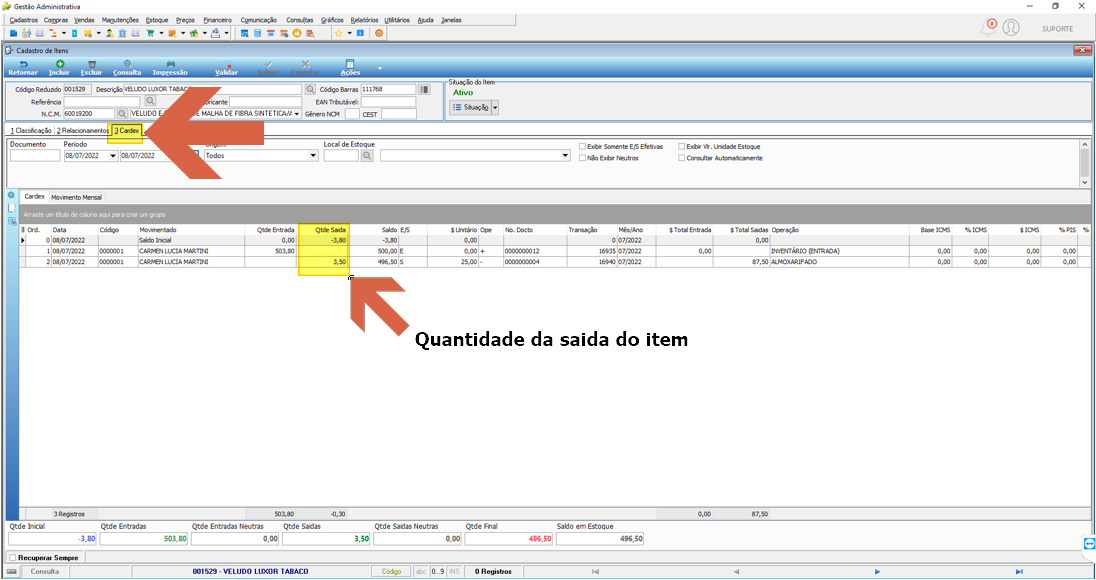Click the magnifier icon left of Cardex grid
This screenshot has height=580, width=1096.
(11, 195)
